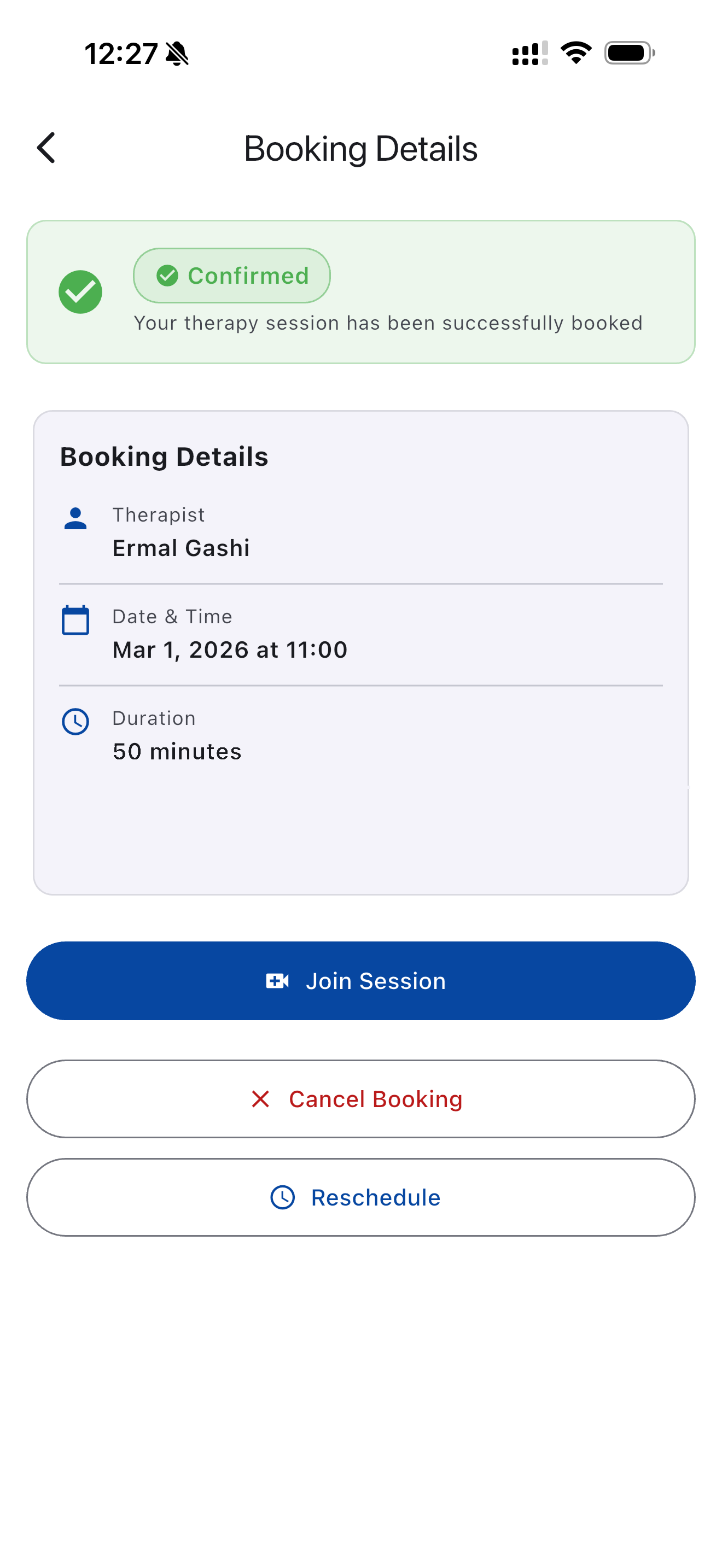Tap the Wi-Fi indicator in status bar
Viewport: 722px width, 1568px height.
click(576, 53)
